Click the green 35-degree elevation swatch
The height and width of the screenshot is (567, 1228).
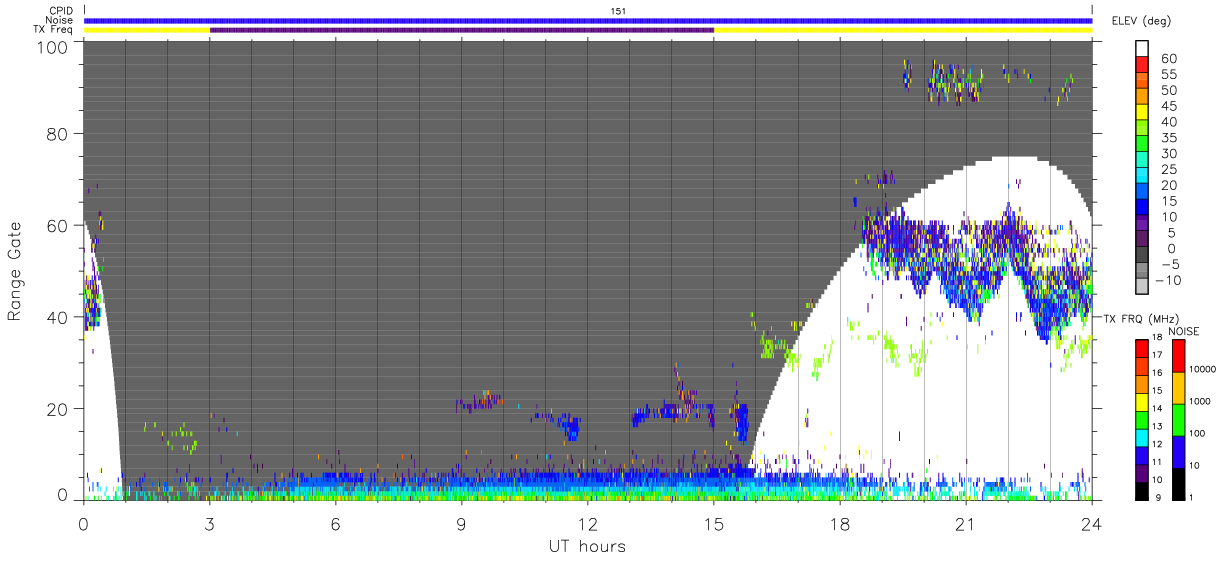(1142, 145)
